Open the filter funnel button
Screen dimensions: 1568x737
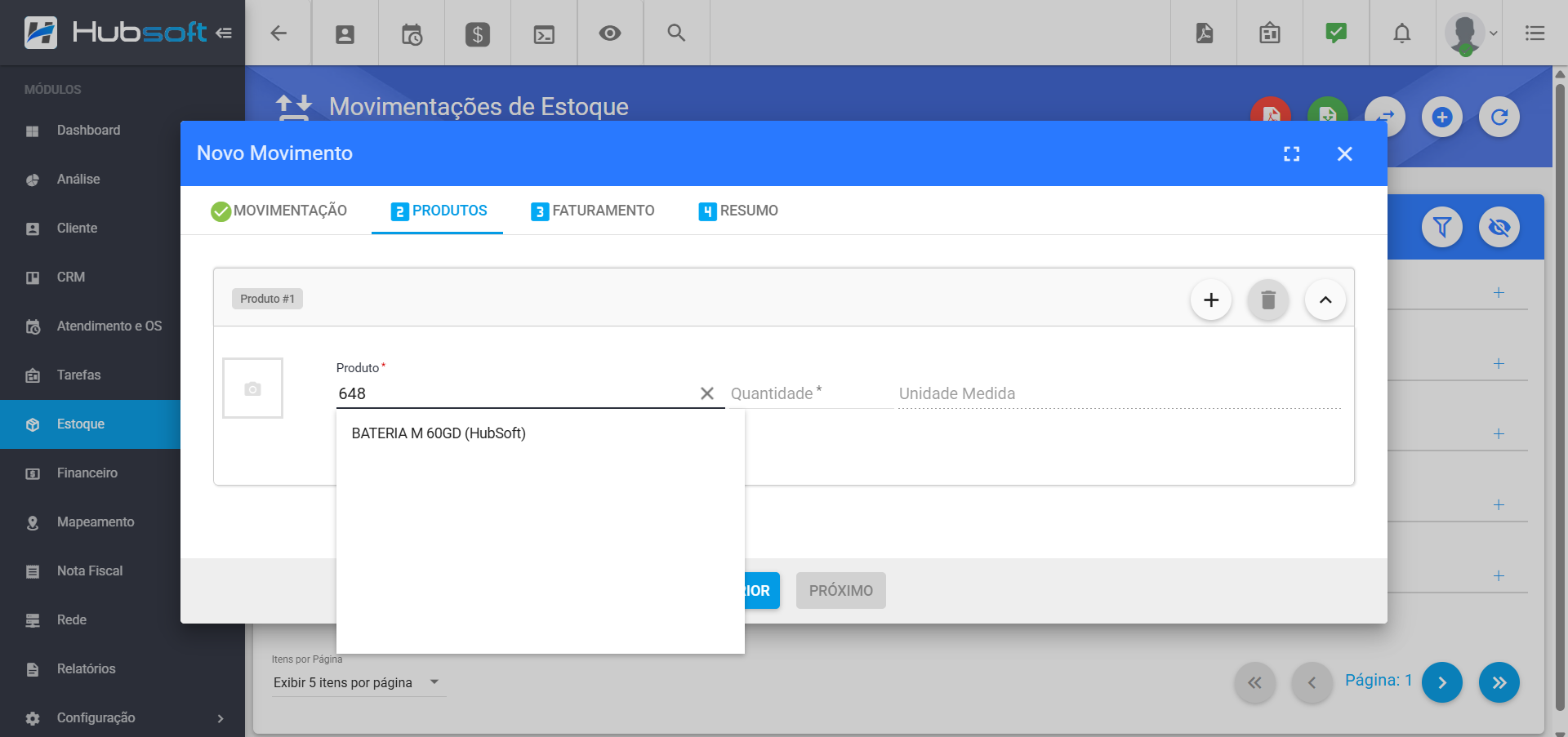(x=1441, y=227)
